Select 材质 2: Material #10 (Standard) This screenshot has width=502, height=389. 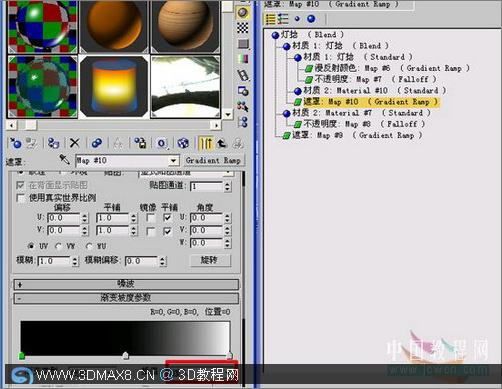370,90
